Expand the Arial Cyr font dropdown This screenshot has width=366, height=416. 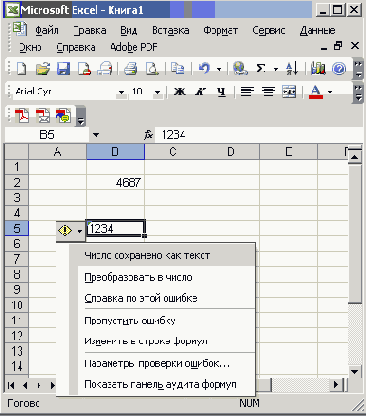121,92
